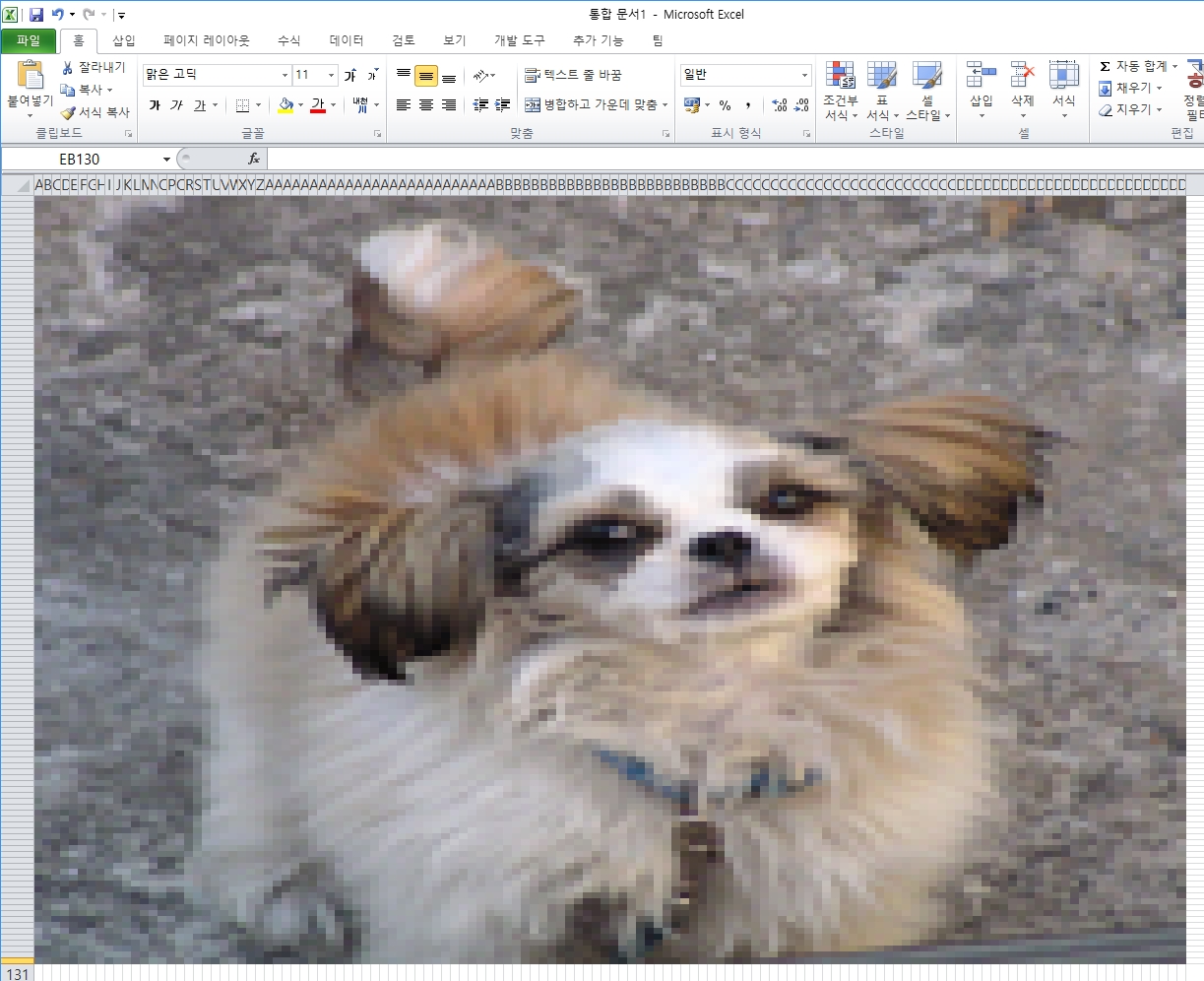
Task: Open Conditional Formatting (조건부 서식)
Action: (840, 91)
